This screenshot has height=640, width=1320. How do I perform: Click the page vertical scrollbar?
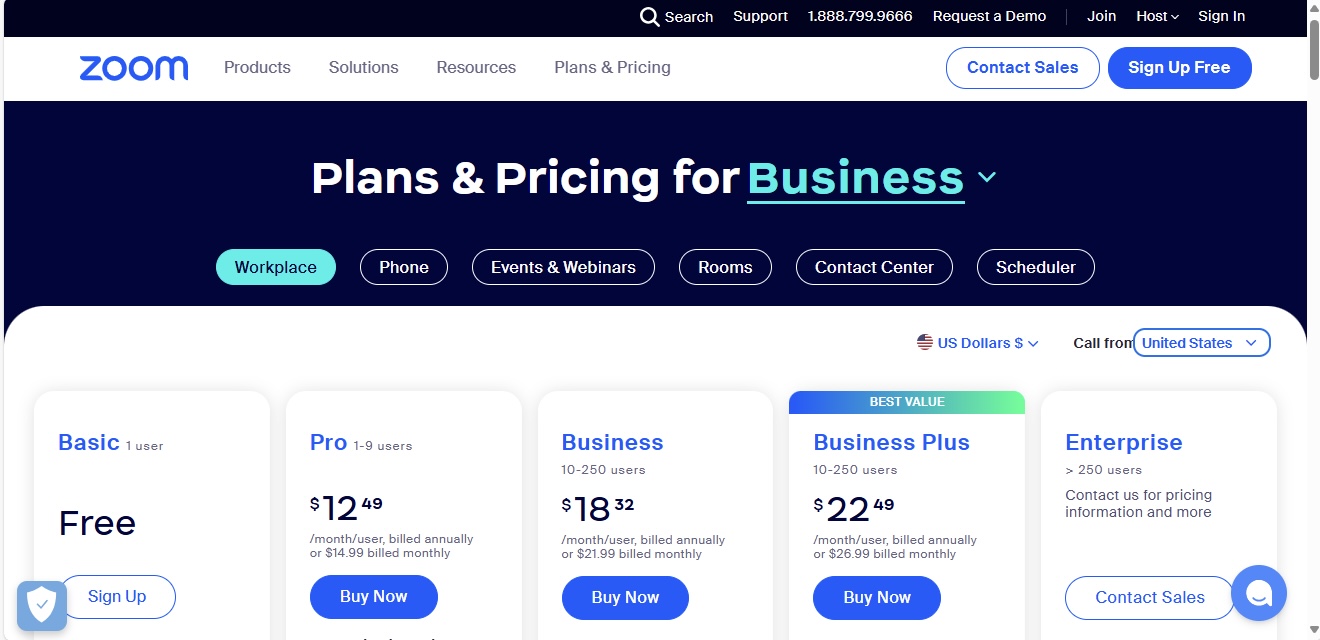pyautogui.click(x=1314, y=320)
